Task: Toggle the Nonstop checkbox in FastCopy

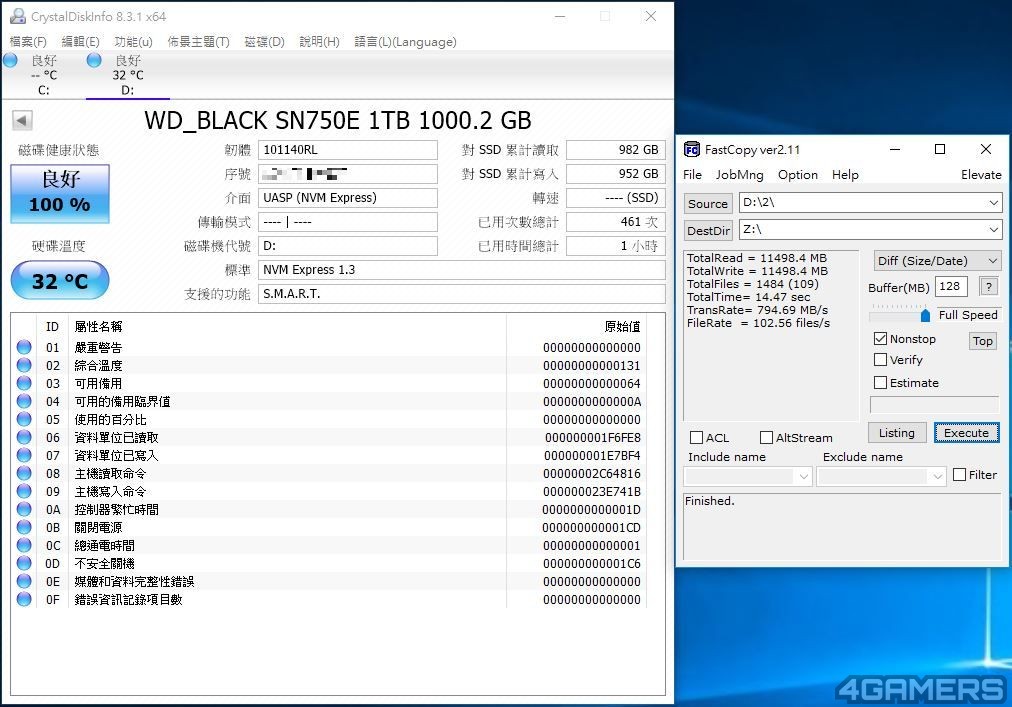Action: [x=880, y=338]
